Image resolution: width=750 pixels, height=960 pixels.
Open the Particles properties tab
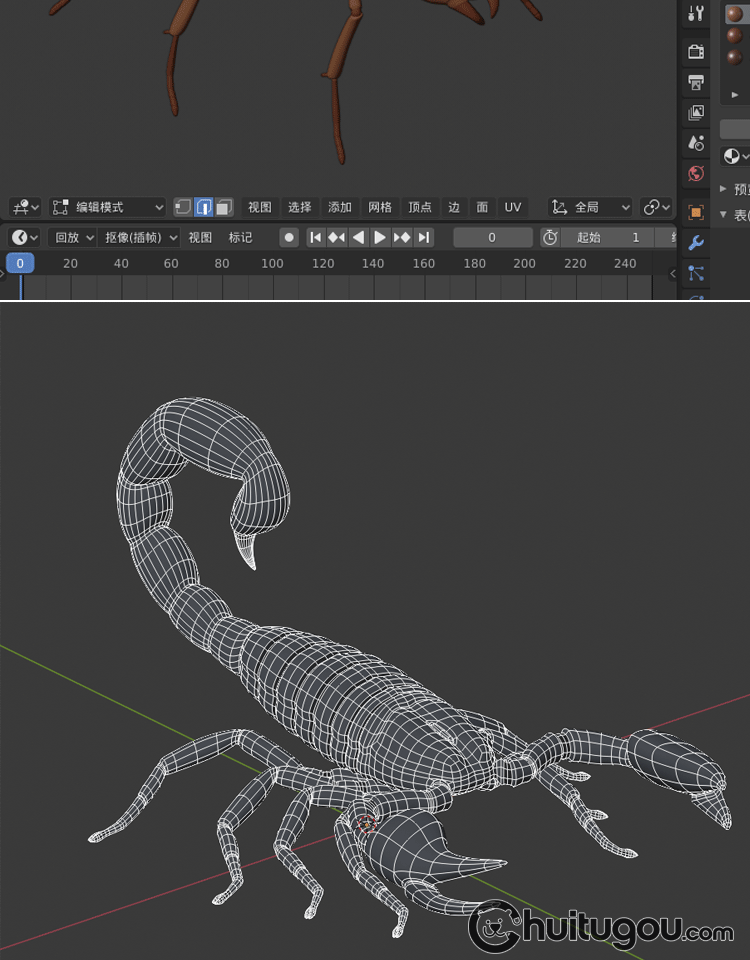pos(696,273)
